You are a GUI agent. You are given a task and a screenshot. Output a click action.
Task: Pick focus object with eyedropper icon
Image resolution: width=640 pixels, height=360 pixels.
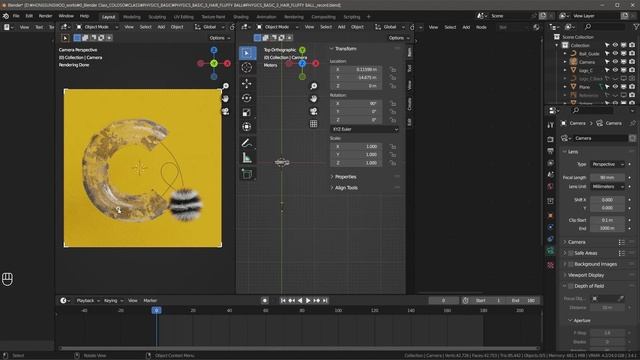tap(621, 298)
